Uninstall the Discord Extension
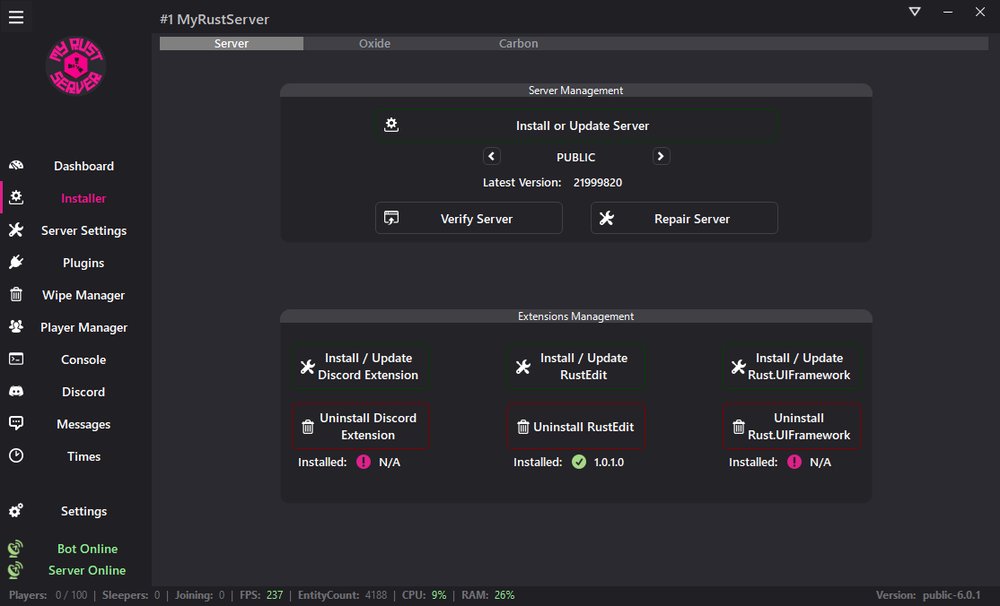 pyautogui.click(x=360, y=426)
